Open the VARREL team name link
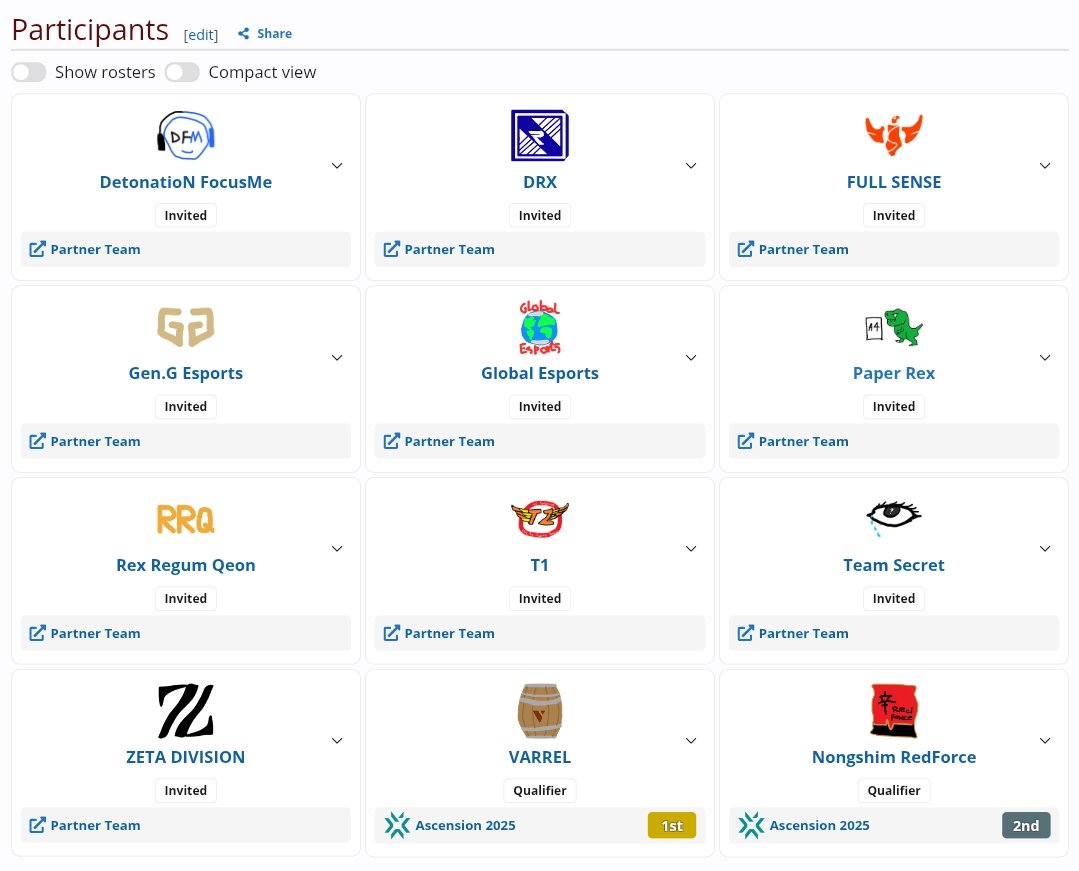 (540, 757)
